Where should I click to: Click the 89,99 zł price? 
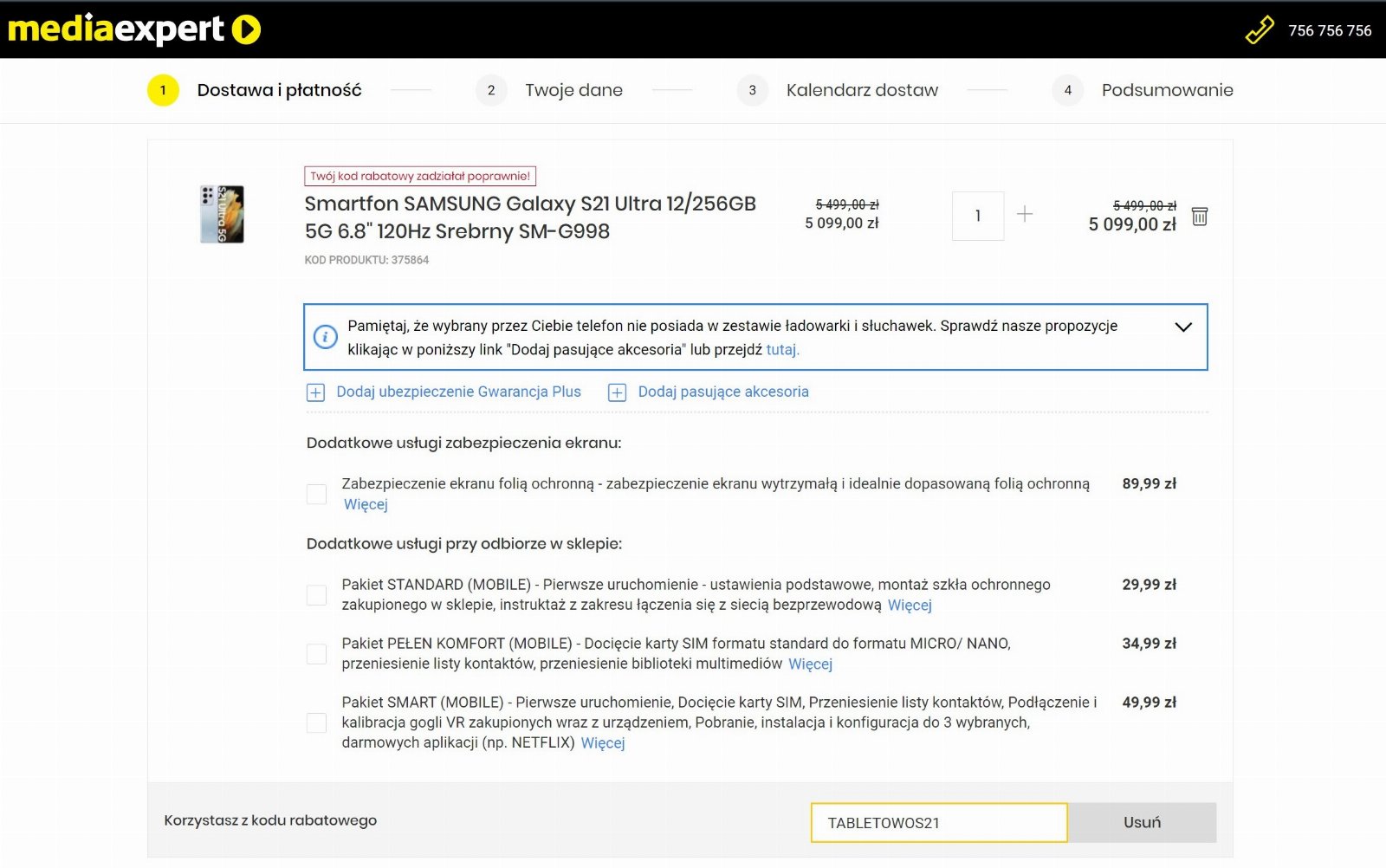point(1149,483)
